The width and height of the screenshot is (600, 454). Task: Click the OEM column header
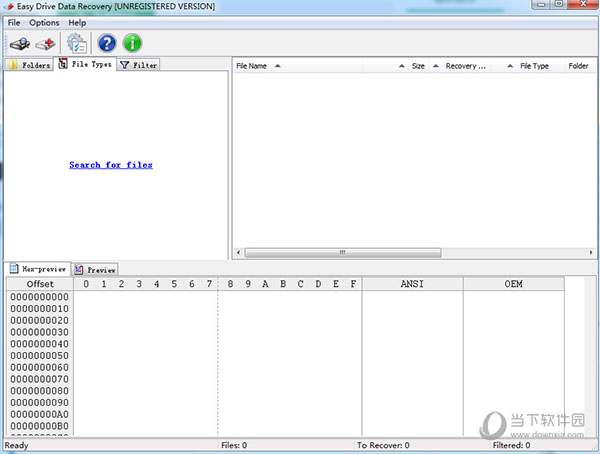514,284
